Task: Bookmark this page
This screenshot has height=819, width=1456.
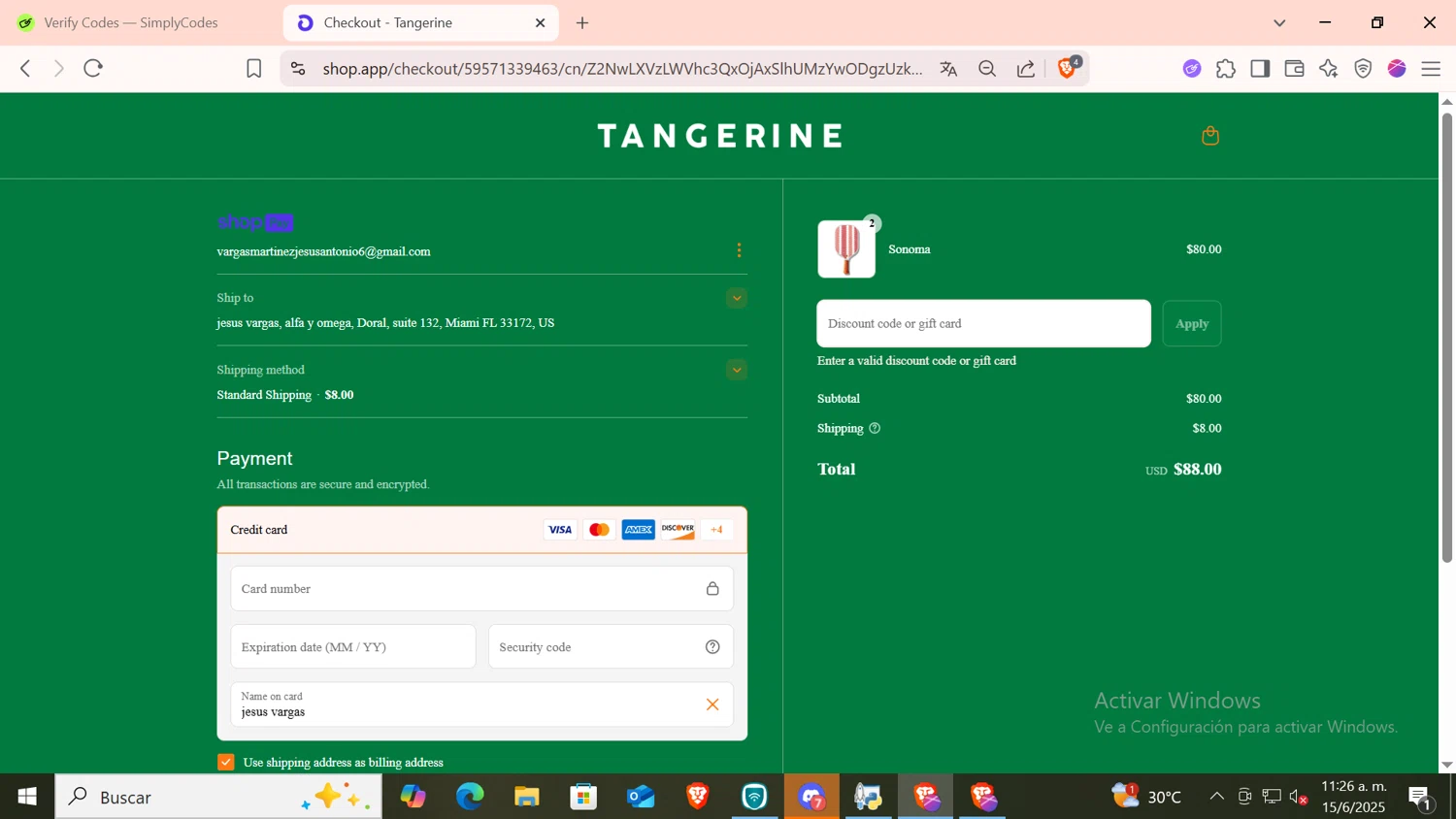Action: [x=253, y=68]
